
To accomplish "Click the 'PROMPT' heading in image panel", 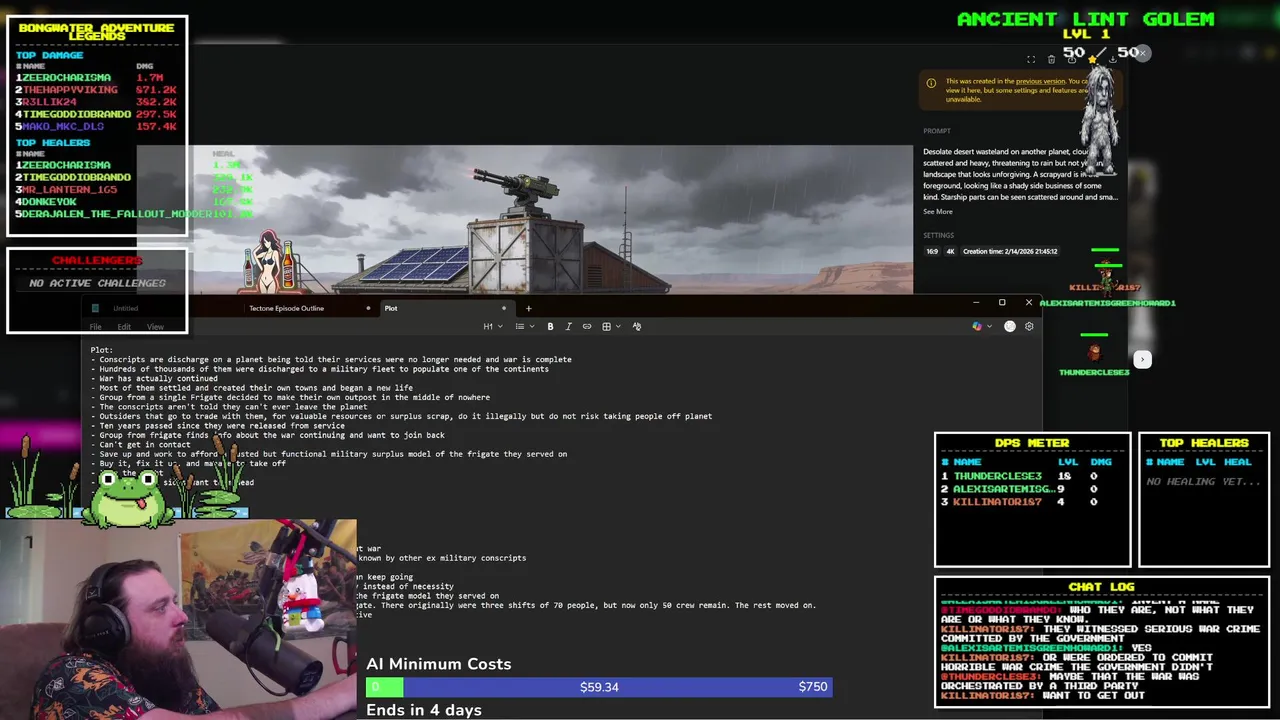I will click(x=937, y=131).
